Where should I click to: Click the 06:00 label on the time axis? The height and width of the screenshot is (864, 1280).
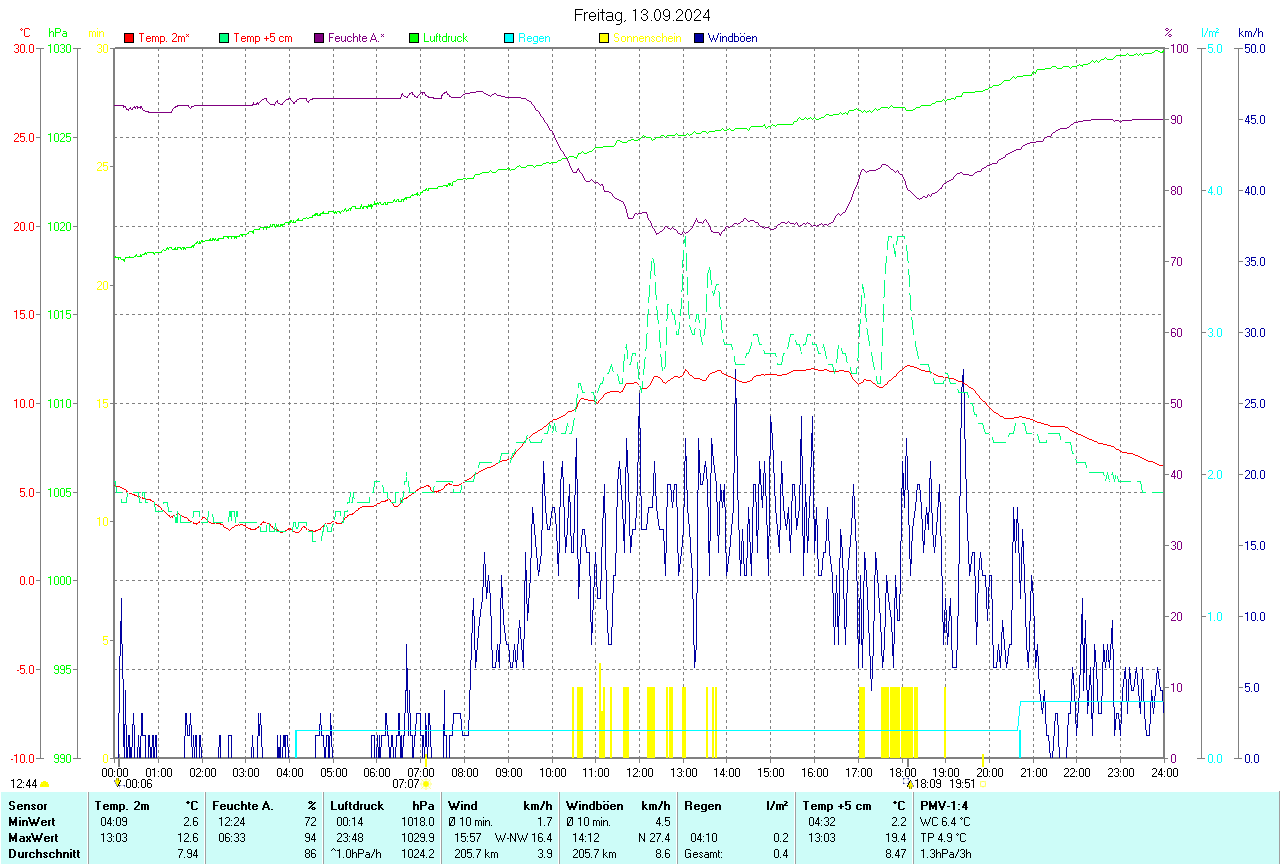point(377,772)
